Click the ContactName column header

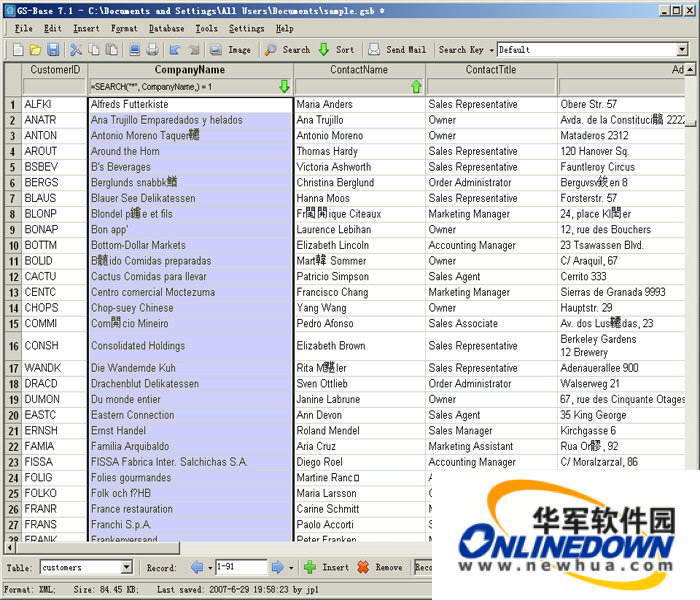pyautogui.click(x=359, y=70)
